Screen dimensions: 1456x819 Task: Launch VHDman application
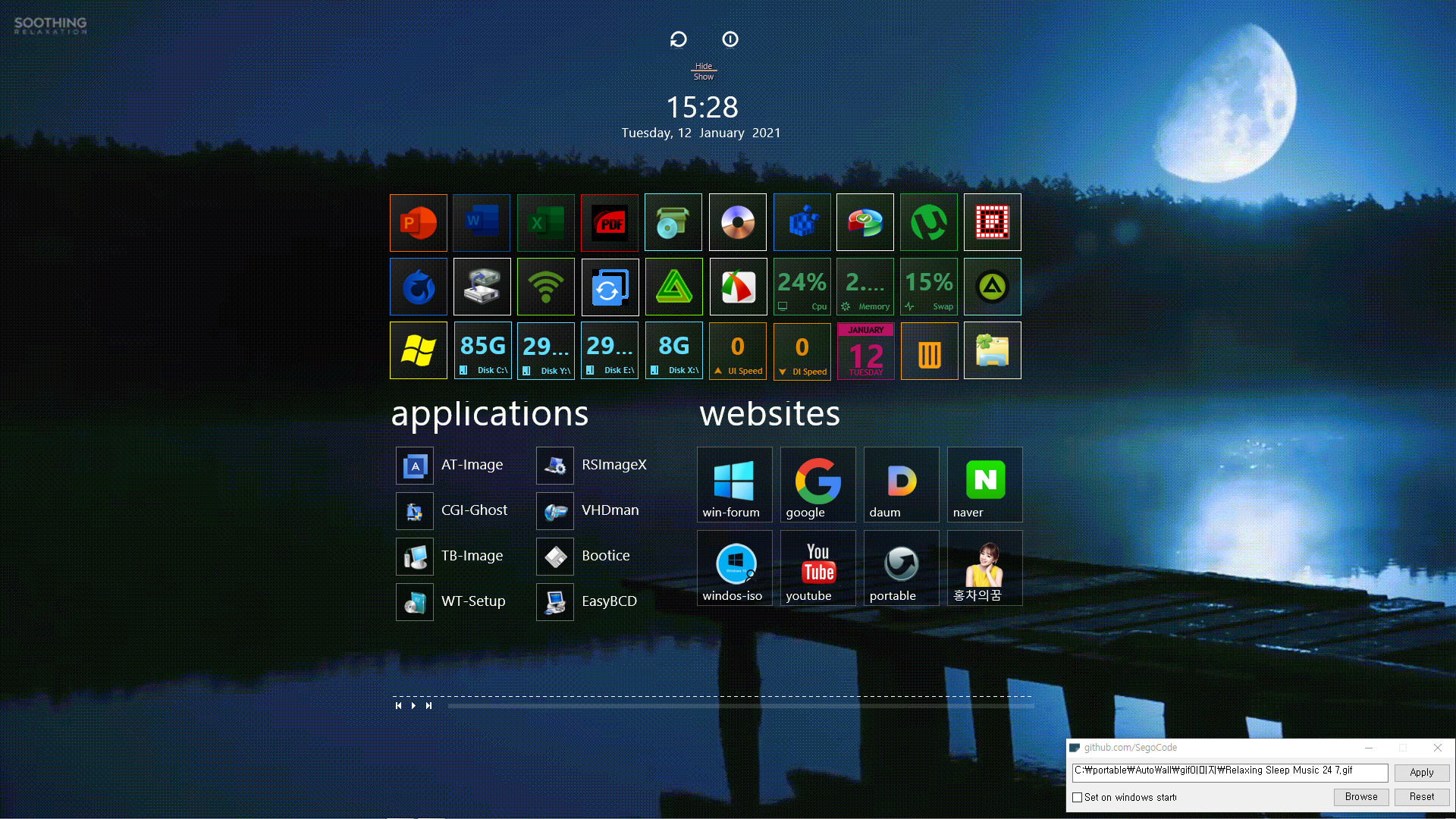(x=588, y=510)
